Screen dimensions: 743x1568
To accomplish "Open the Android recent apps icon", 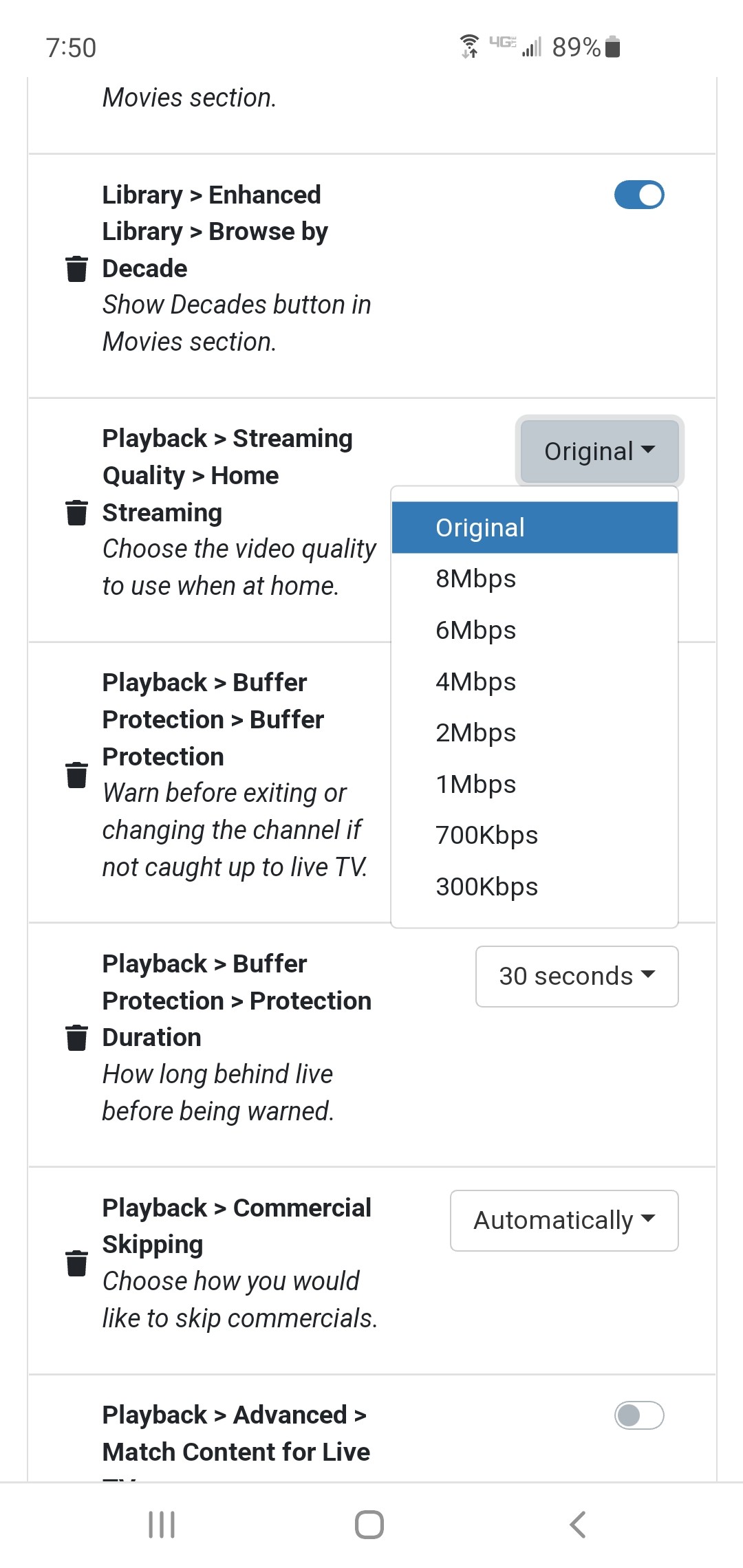I will [x=162, y=1525].
